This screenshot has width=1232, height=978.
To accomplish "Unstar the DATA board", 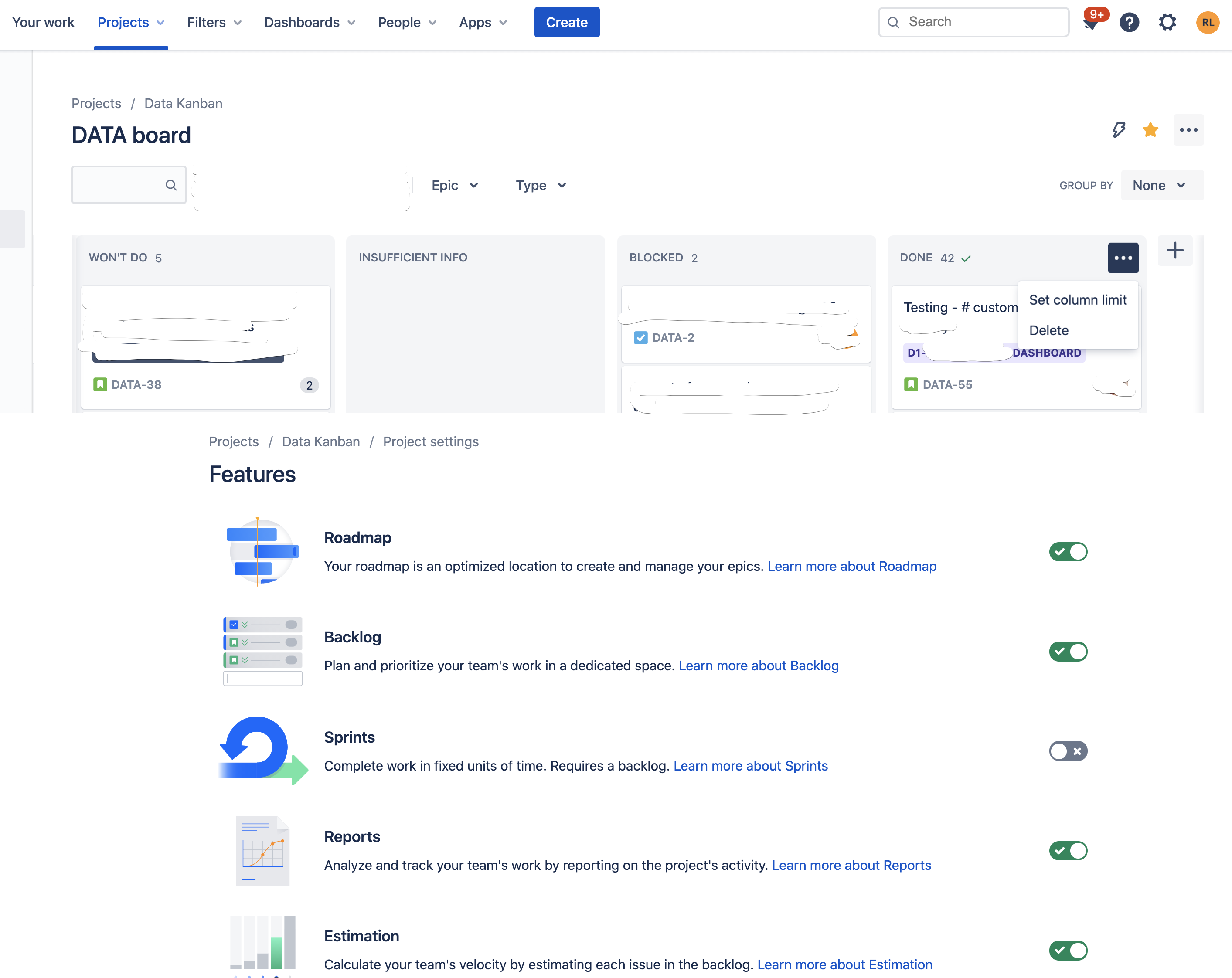I will (x=1151, y=130).
